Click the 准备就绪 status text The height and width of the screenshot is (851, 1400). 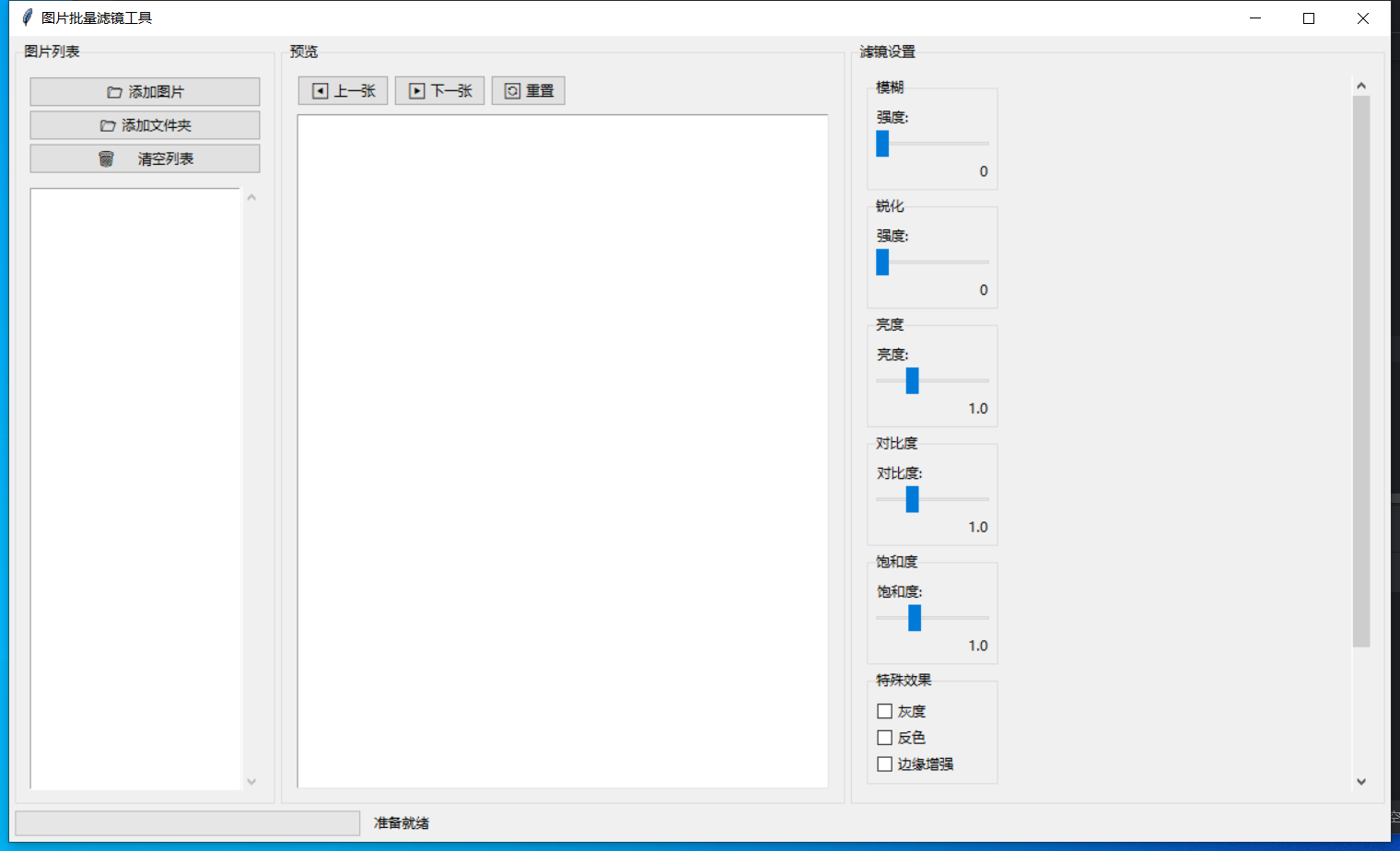tap(402, 823)
